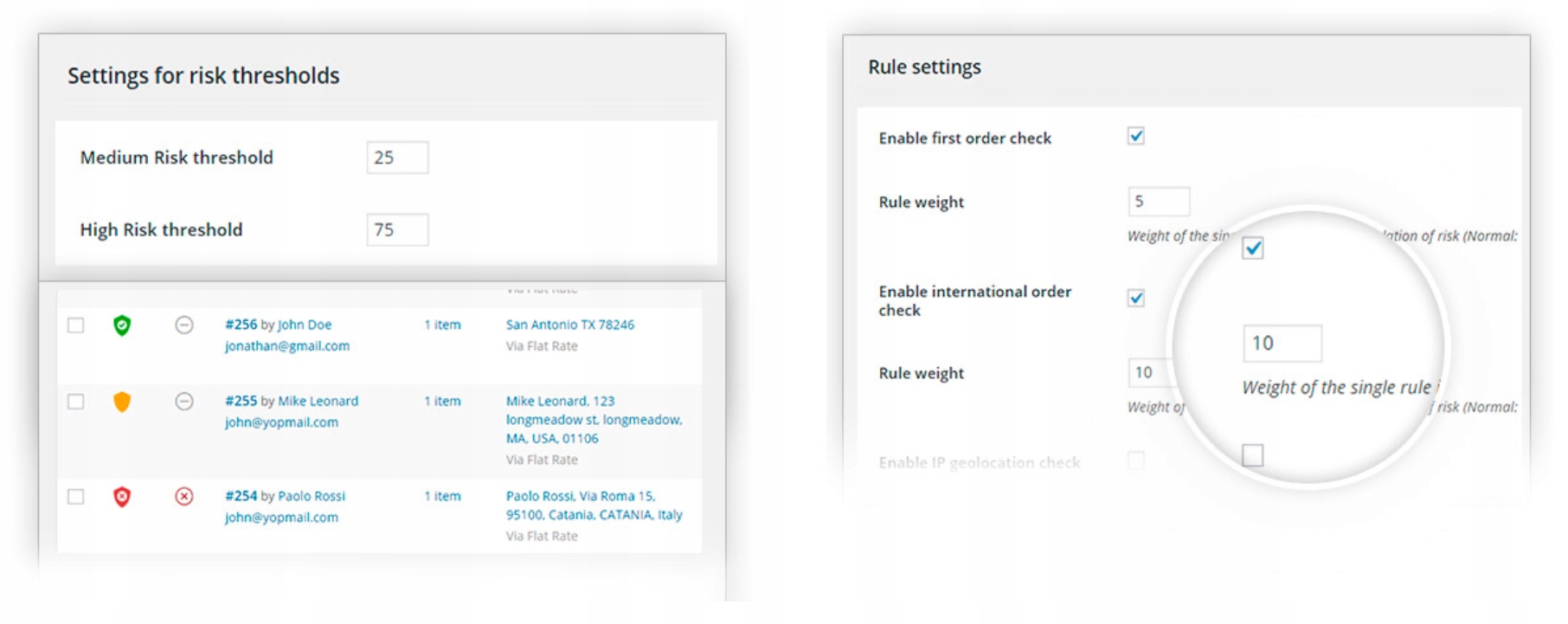
Task: Click green low-risk shield on order #256
Action: [x=122, y=325]
